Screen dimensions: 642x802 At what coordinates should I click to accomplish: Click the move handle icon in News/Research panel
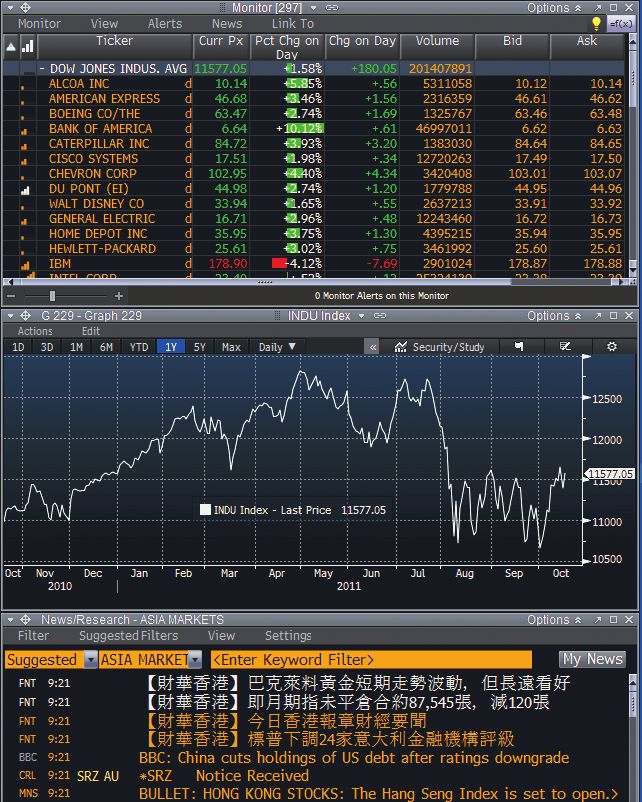[25, 619]
